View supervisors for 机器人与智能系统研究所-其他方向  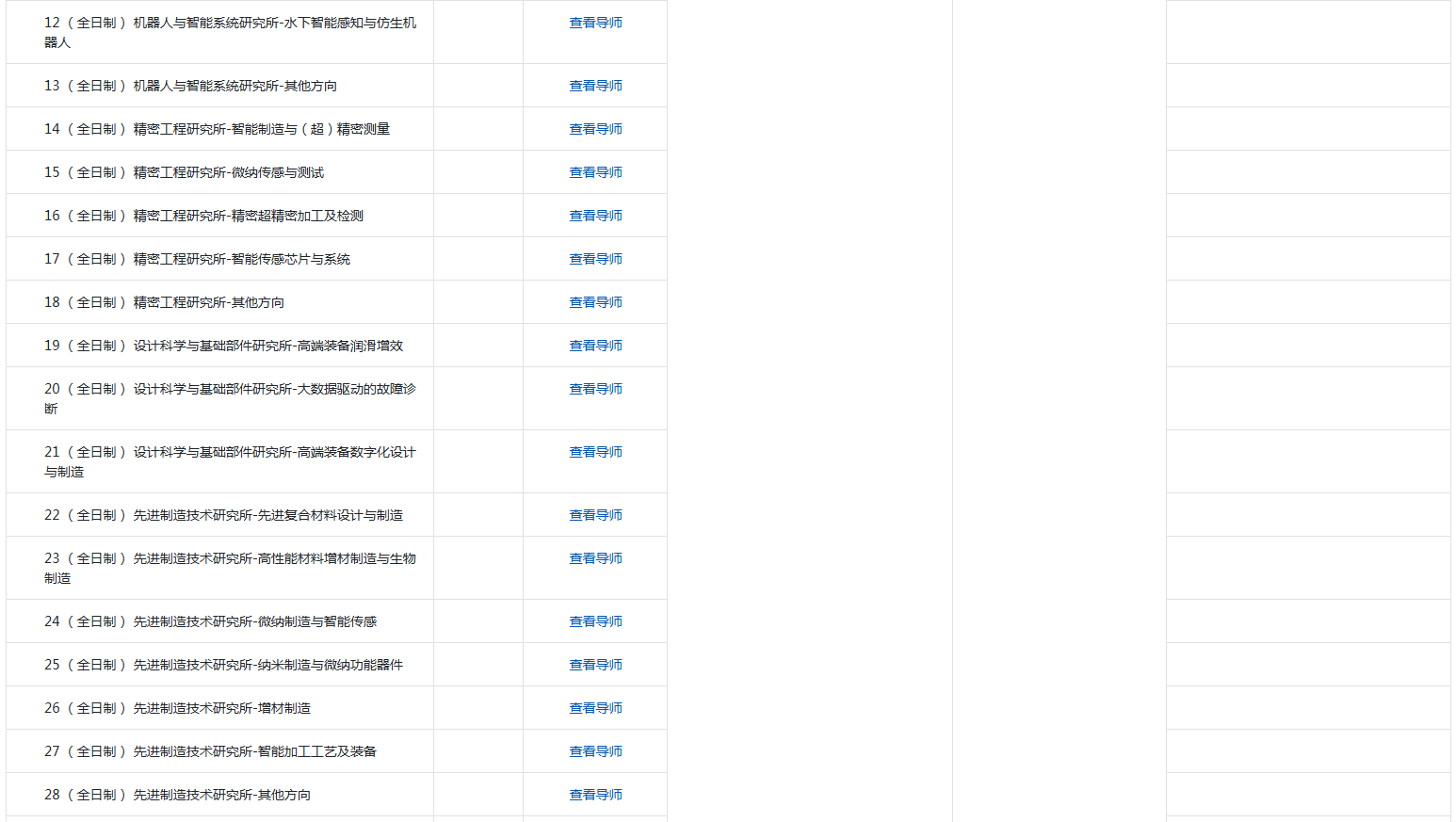tap(594, 85)
